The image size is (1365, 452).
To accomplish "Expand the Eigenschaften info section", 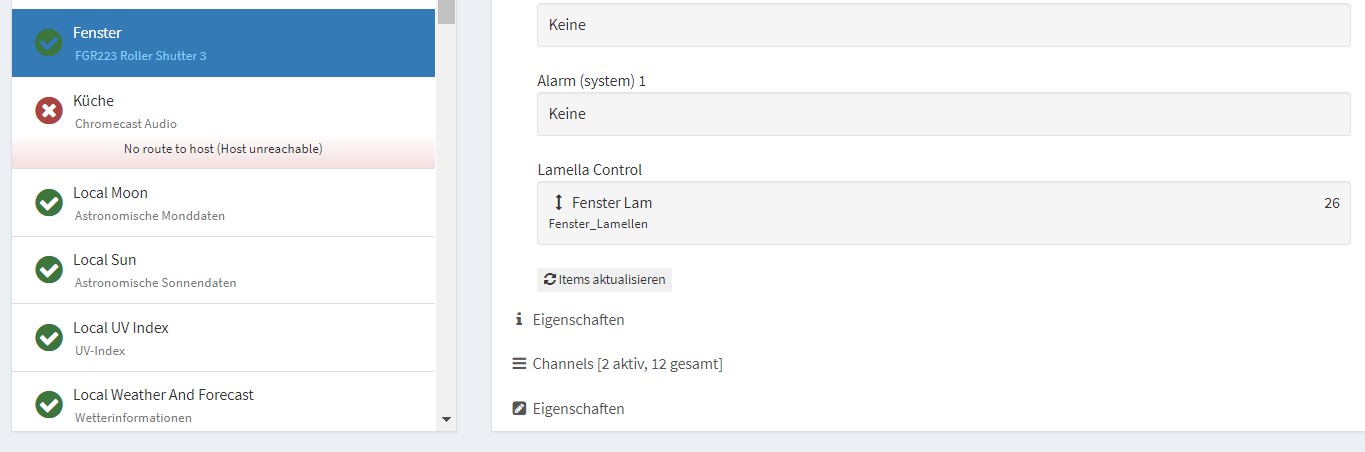I will click(x=568, y=320).
